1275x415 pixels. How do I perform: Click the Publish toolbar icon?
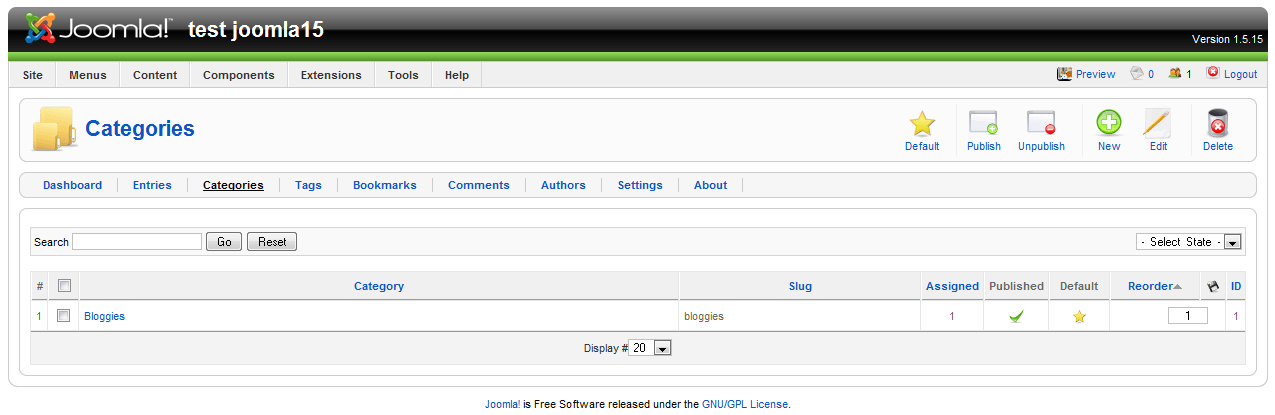[x=984, y=124]
